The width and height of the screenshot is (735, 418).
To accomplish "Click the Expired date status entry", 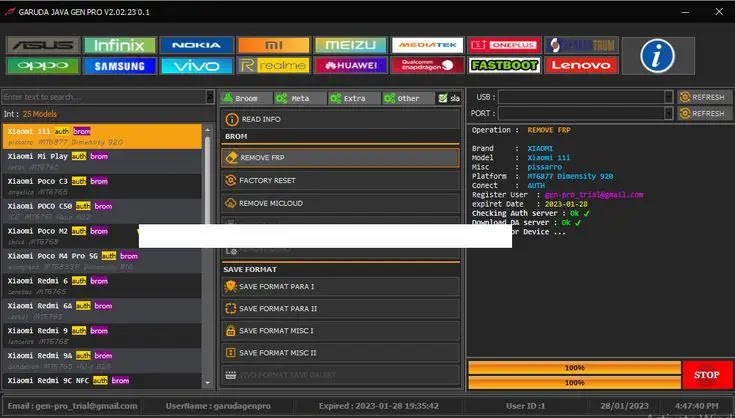I will pos(379,406).
